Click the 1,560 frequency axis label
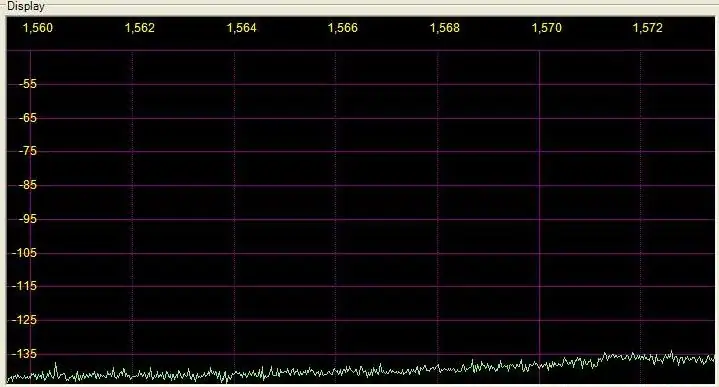The width and height of the screenshot is (719, 387). (x=38, y=28)
